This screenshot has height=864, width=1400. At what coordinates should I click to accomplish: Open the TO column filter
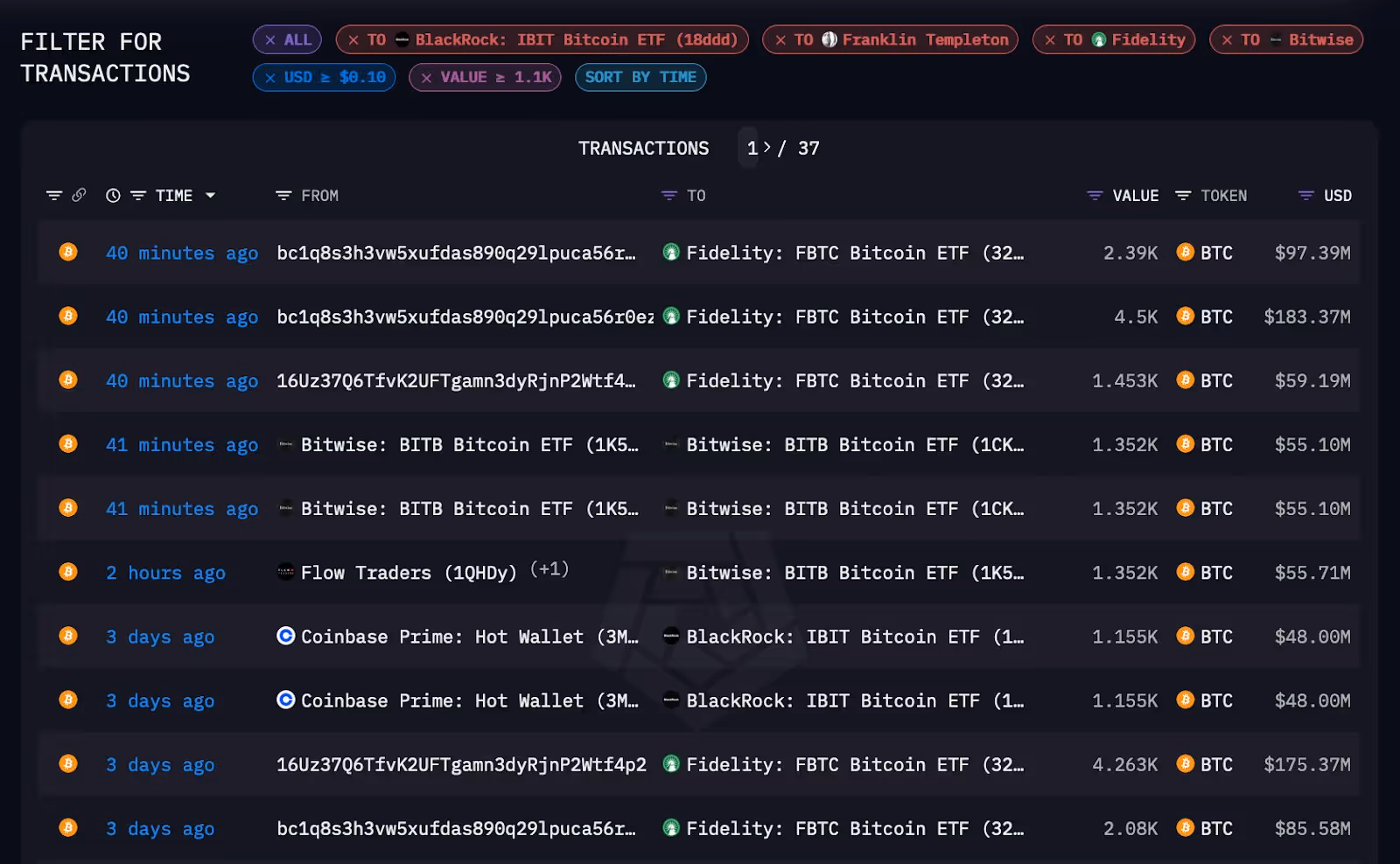tap(669, 196)
